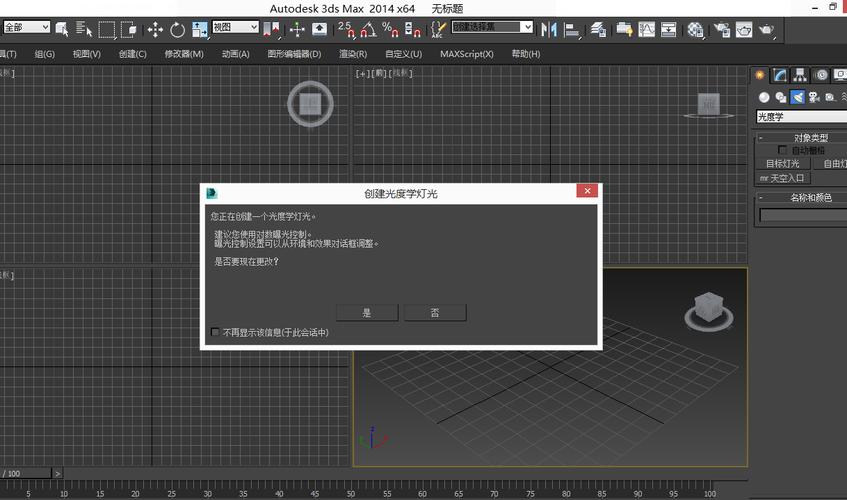This screenshot has height=500, width=847.
Task: Open the 全部 selection filter dropdown
Action: coord(26,28)
